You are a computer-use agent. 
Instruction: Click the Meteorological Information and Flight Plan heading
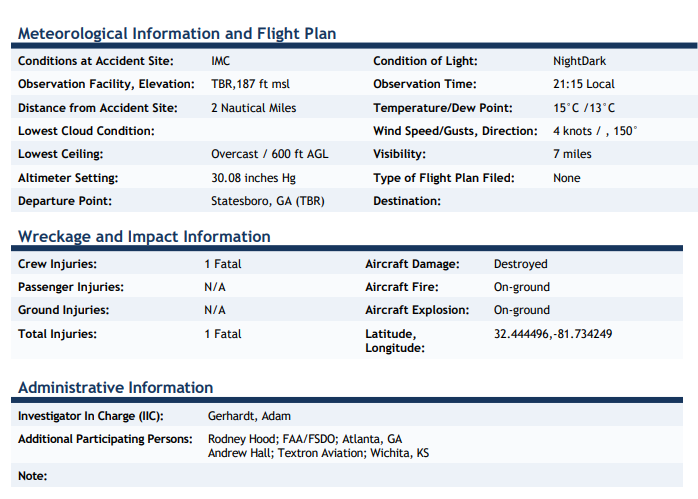click(177, 34)
